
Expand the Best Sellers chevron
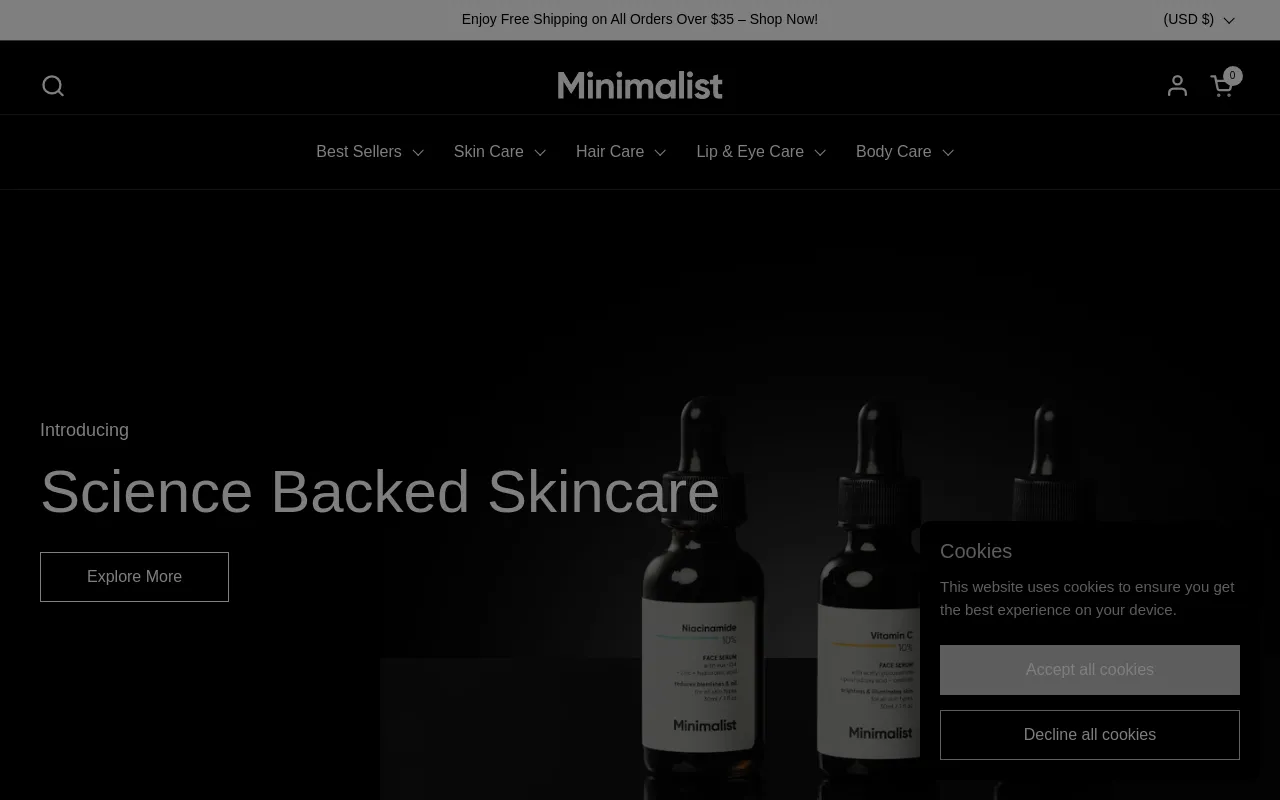tap(418, 153)
